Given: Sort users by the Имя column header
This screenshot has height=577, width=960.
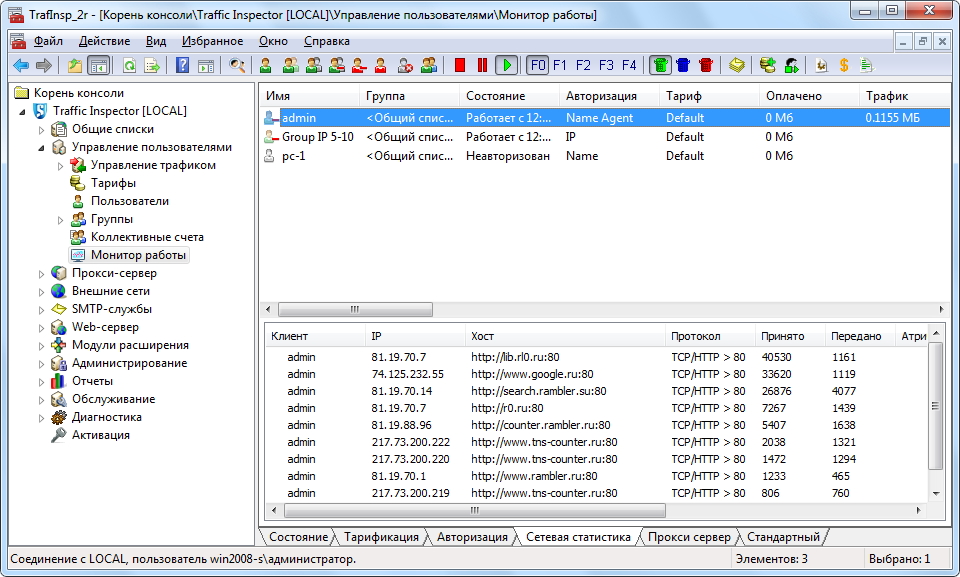Looking at the screenshot, I should (309, 96).
